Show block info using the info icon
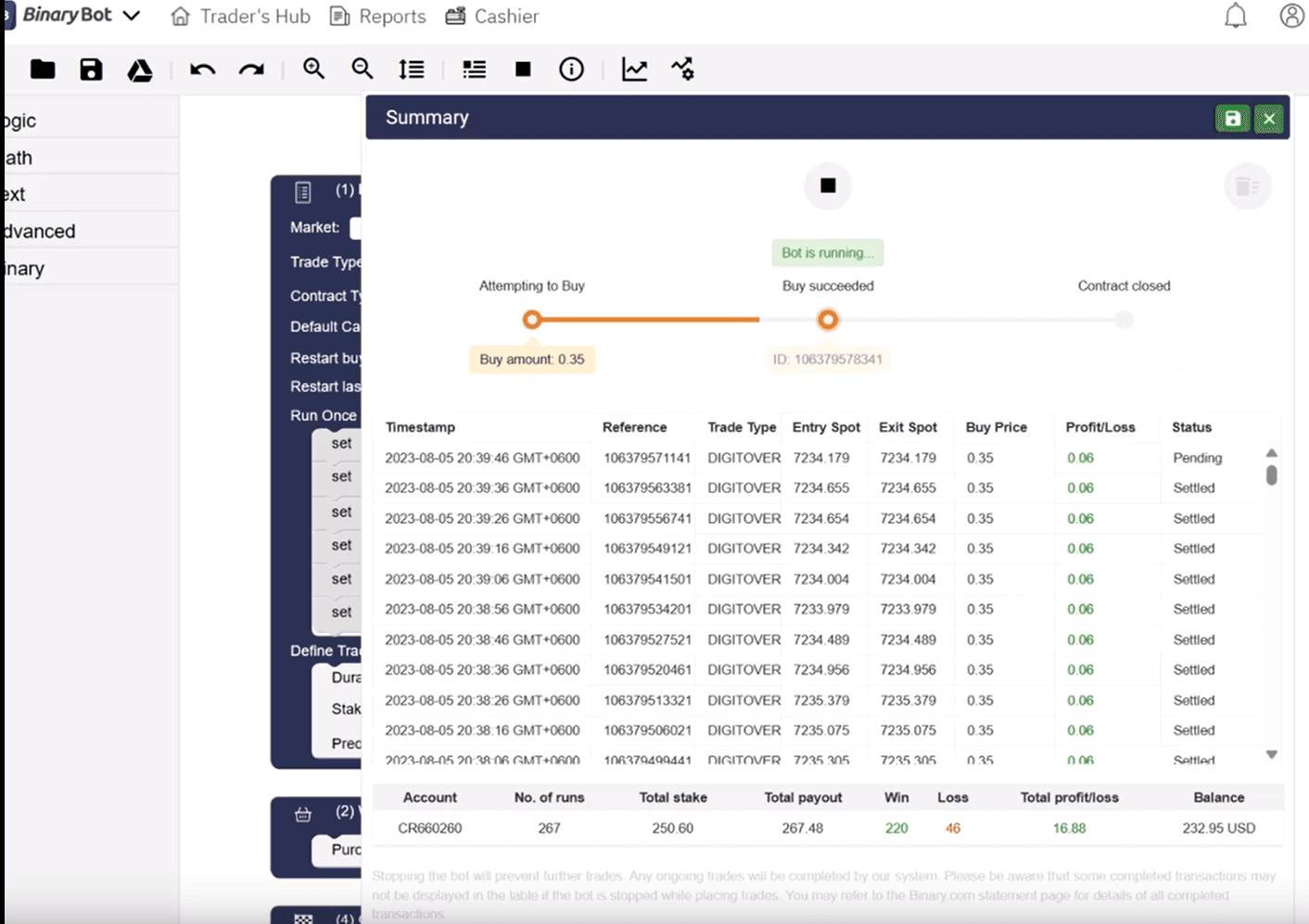This screenshot has height=924, width=1309. coord(571,69)
